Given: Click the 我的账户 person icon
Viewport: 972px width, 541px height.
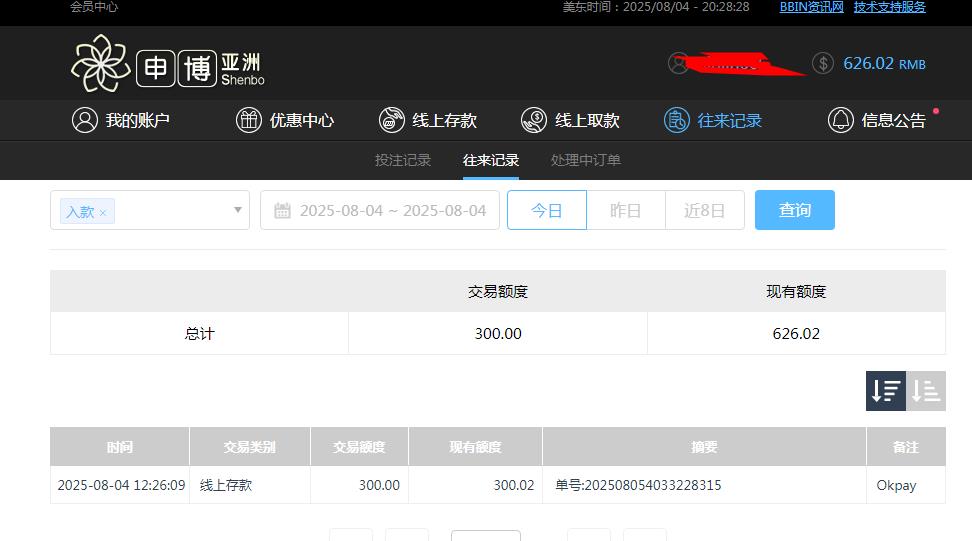Looking at the screenshot, I should pyautogui.click(x=85, y=120).
